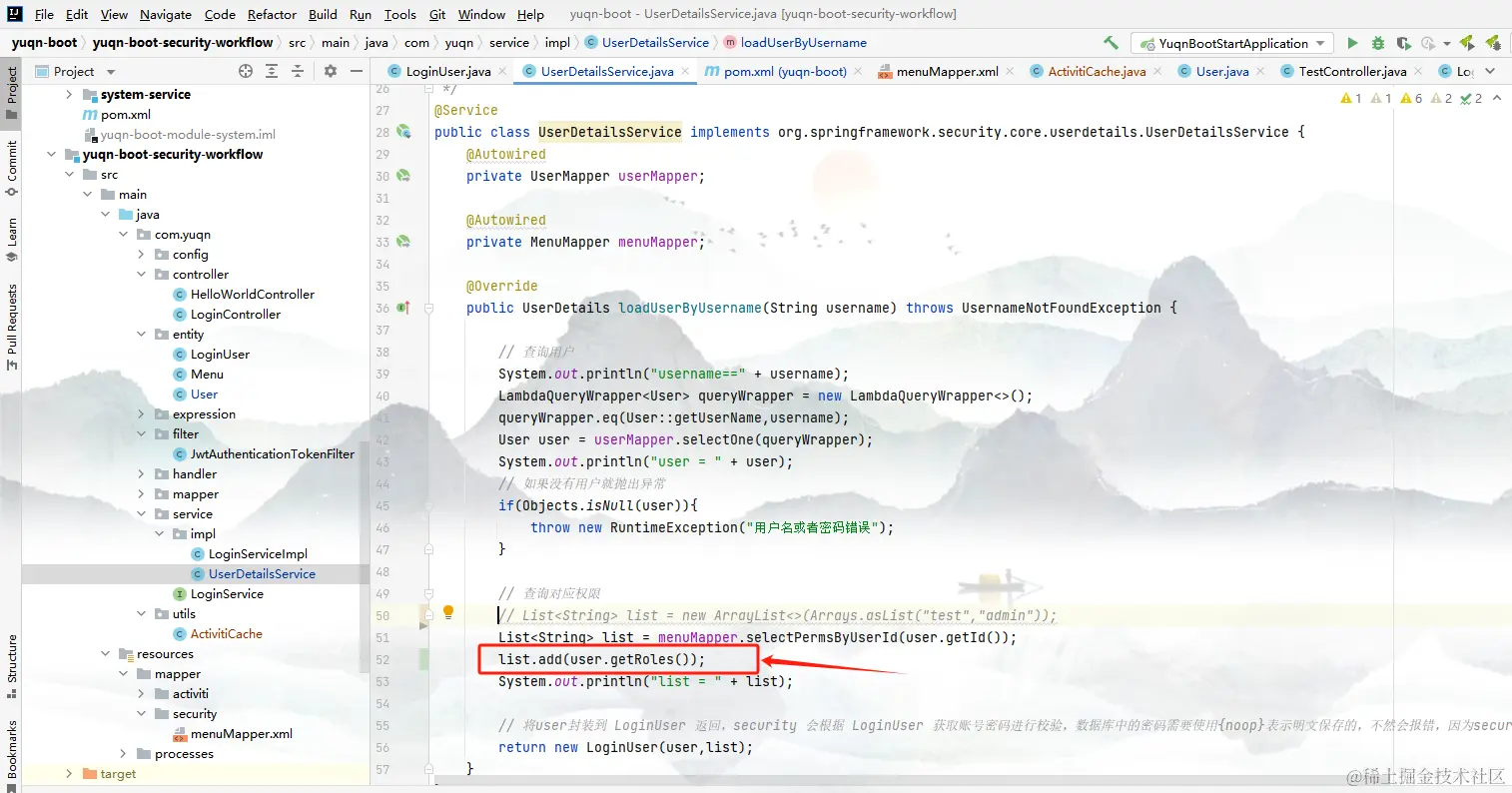
Task: Select HelloWorldController in the project tree
Action: click(x=253, y=294)
